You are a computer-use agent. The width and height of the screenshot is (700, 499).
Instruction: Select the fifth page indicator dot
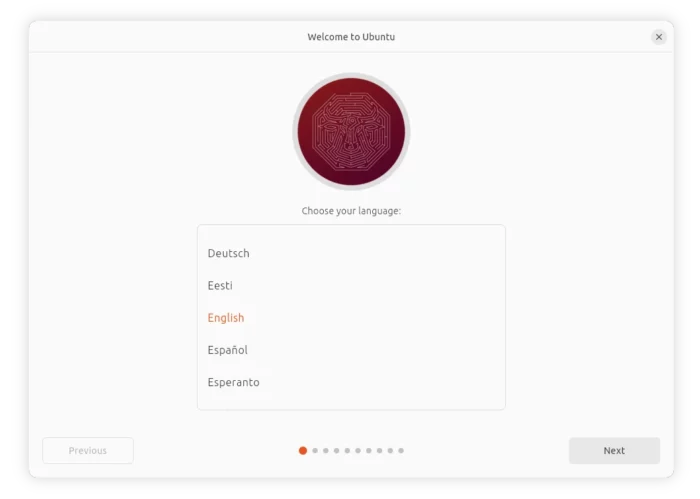pos(347,450)
